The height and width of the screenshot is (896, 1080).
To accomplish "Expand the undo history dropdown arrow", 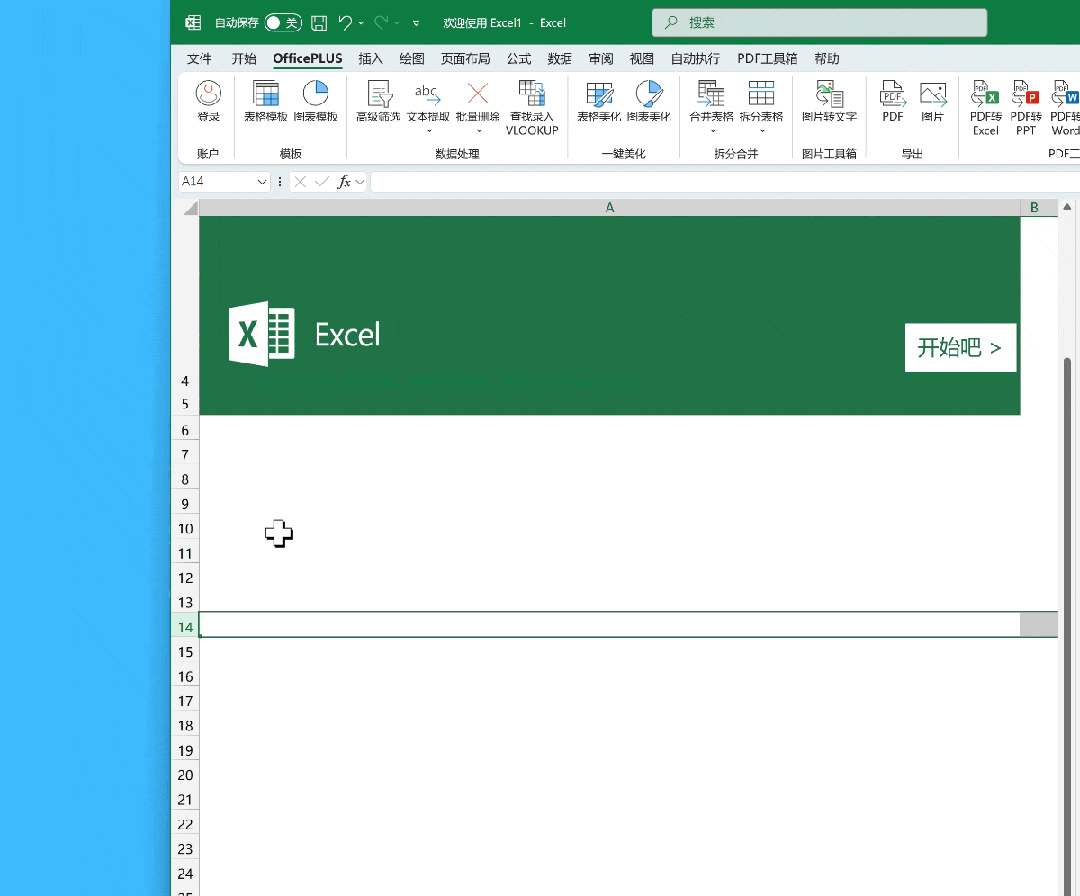I will pos(361,23).
